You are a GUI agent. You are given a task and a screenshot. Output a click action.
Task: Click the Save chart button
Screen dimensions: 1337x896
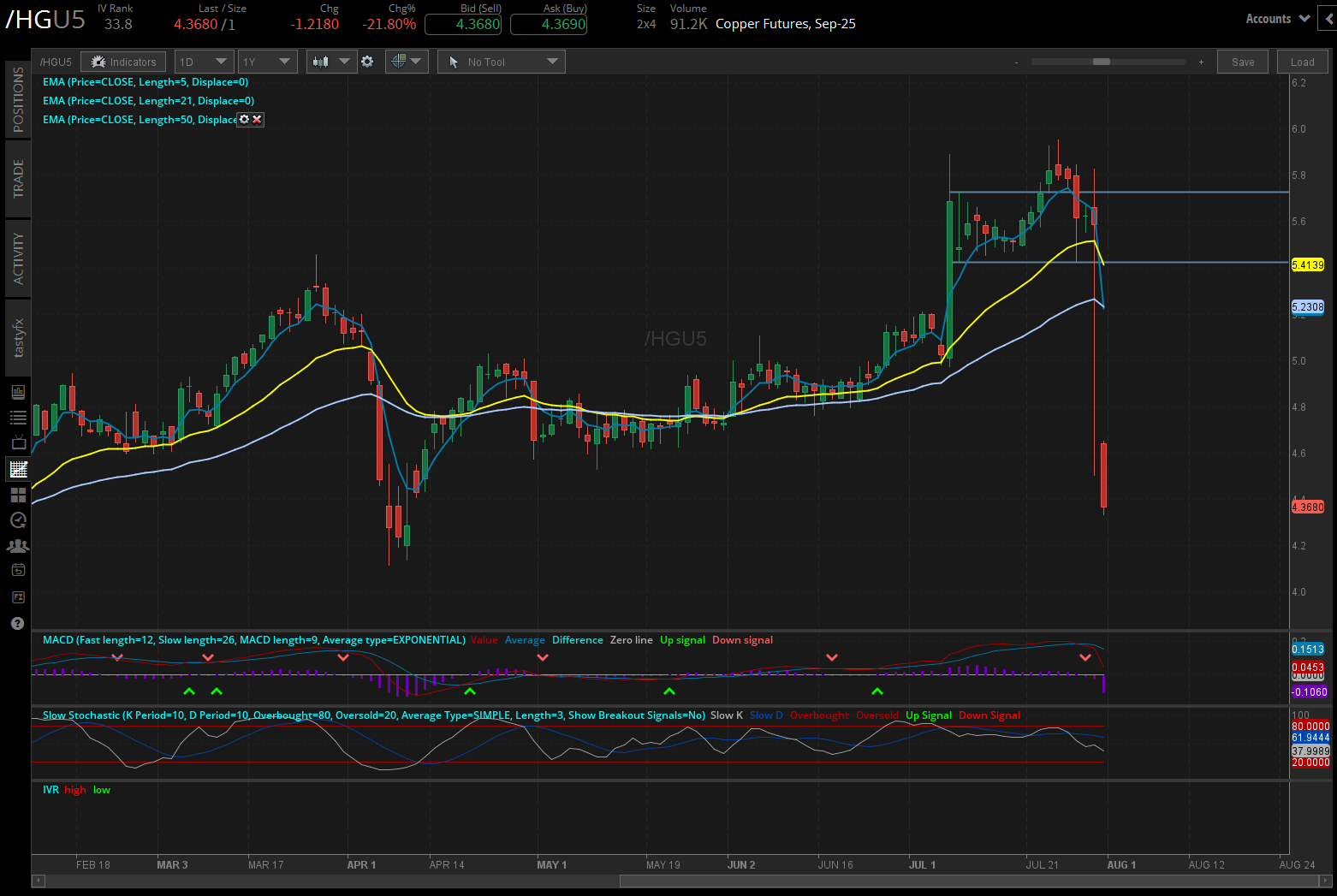tap(1243, 61)
